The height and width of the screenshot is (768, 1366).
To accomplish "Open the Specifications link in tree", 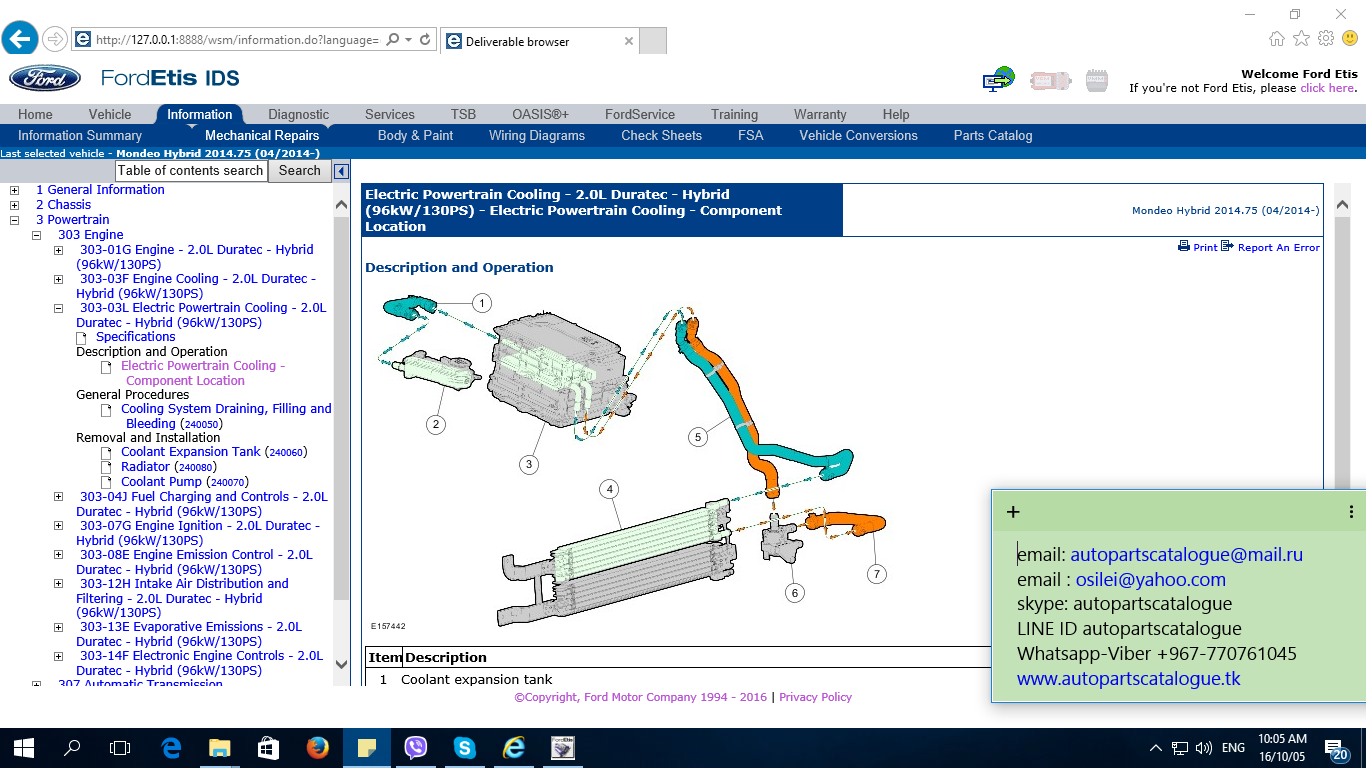I will click(x=135, y=337).
